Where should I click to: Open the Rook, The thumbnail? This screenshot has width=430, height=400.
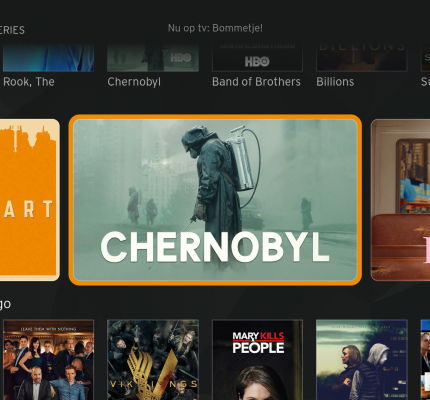49,57
